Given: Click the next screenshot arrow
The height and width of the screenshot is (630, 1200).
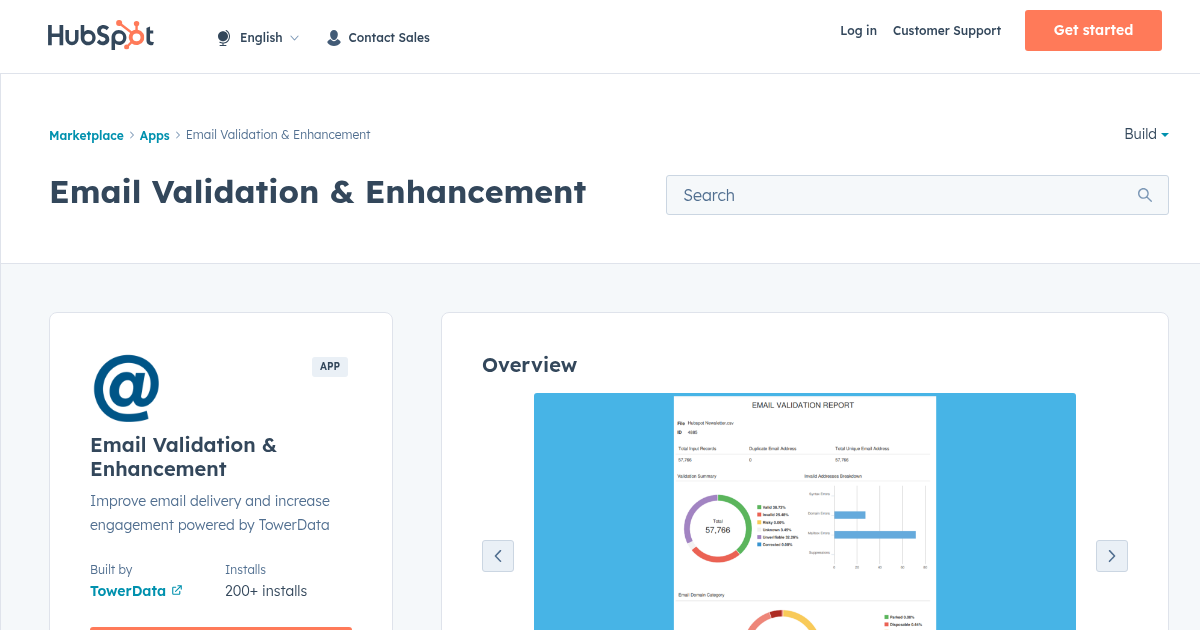Looking at the screenshot, I should [x=1111, y=556].
